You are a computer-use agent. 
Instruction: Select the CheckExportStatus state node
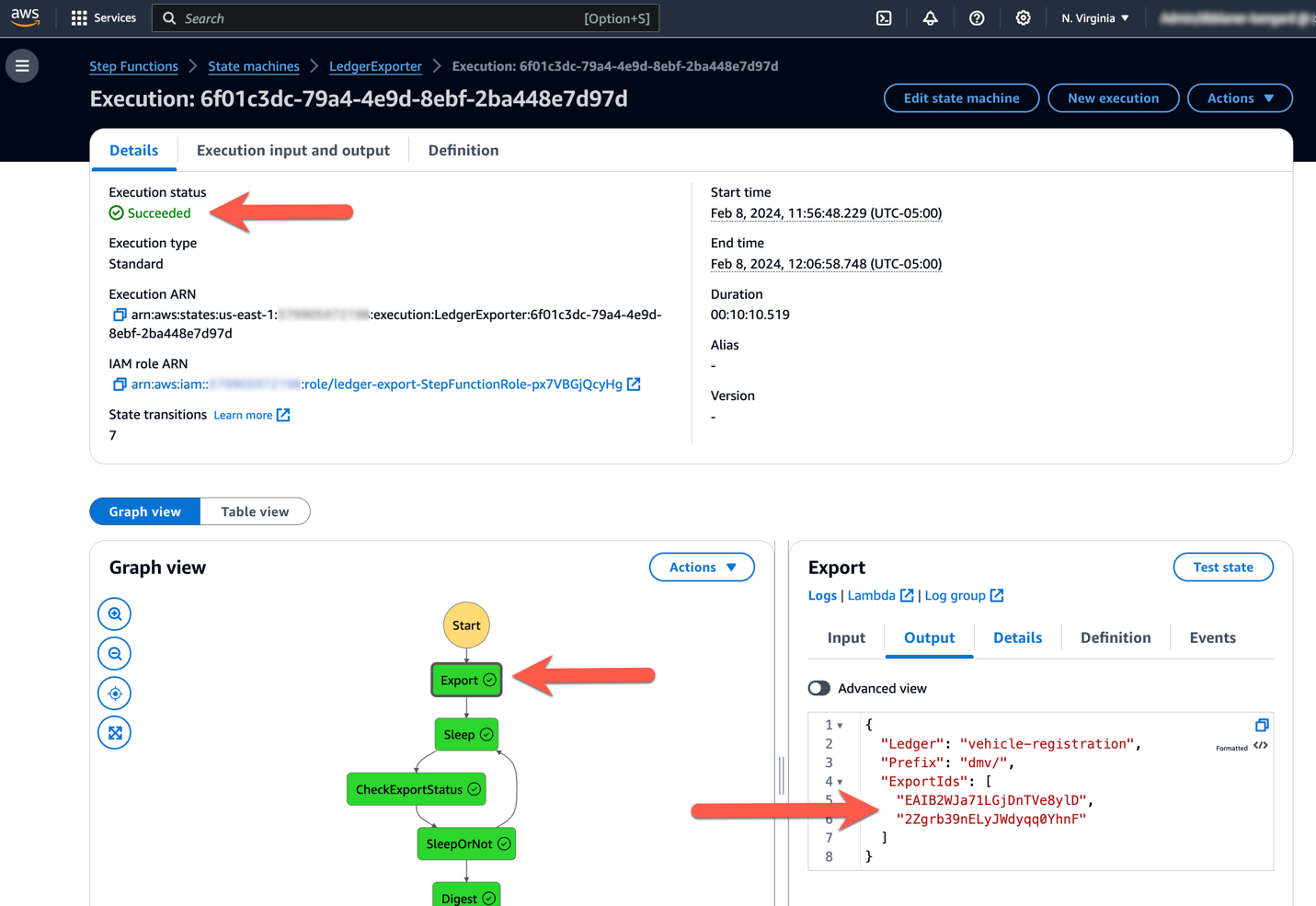(x=417, y=789)
